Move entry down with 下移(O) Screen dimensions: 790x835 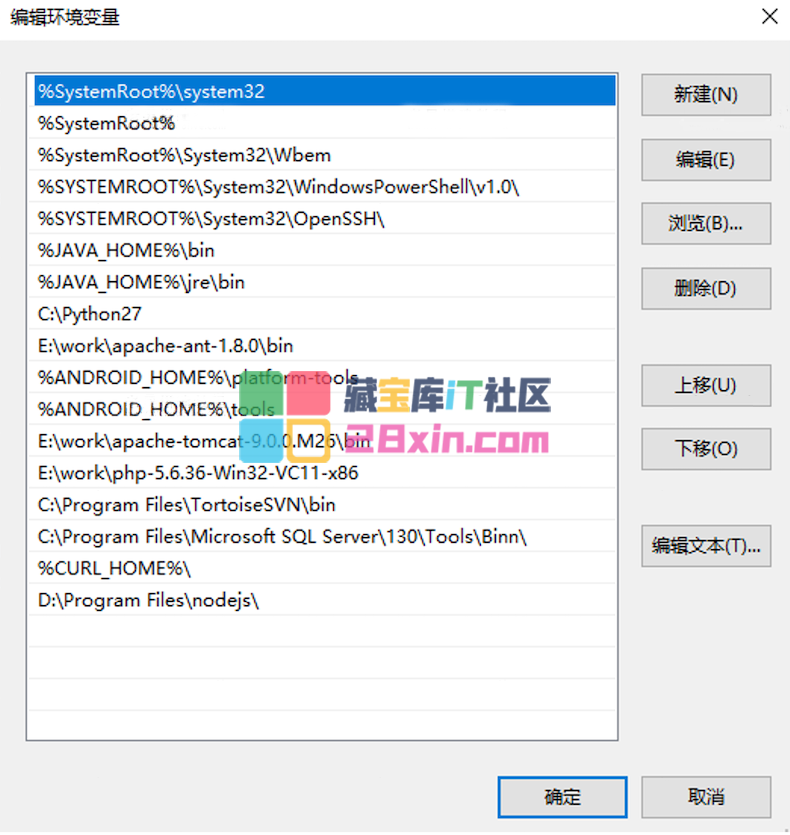point(705,449)
